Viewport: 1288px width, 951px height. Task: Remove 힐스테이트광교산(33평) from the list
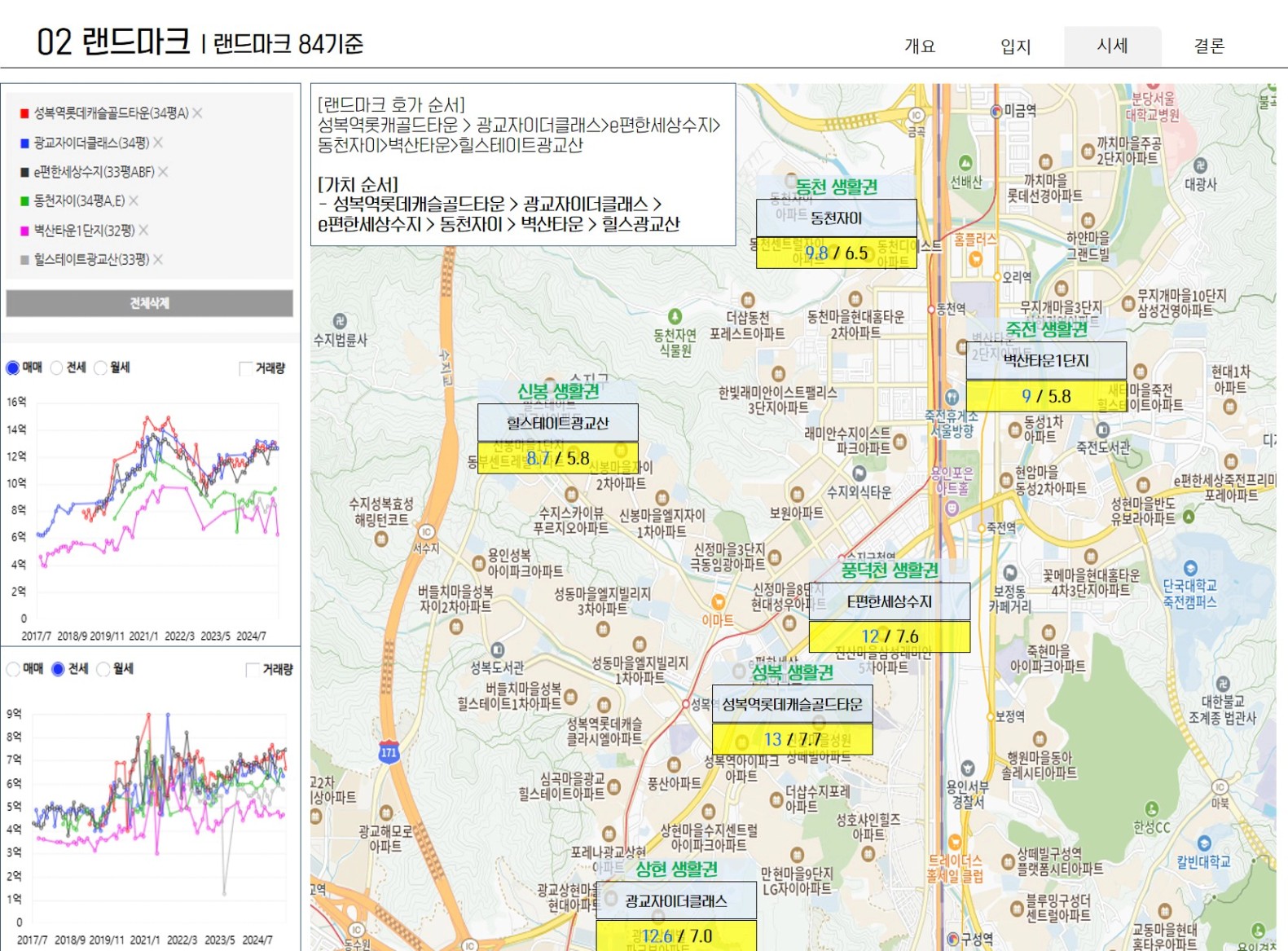coord(158,259)
